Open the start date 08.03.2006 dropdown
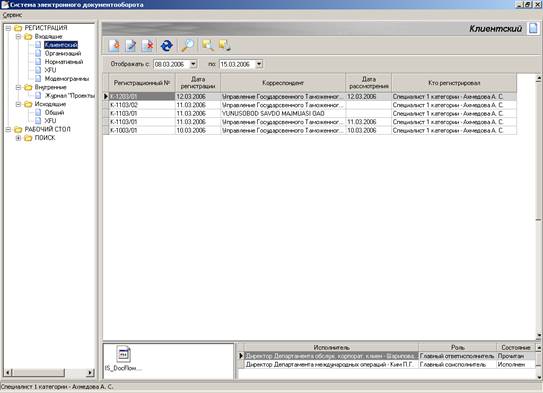Screen dimensions: 543x393 [x=194, y=64]
